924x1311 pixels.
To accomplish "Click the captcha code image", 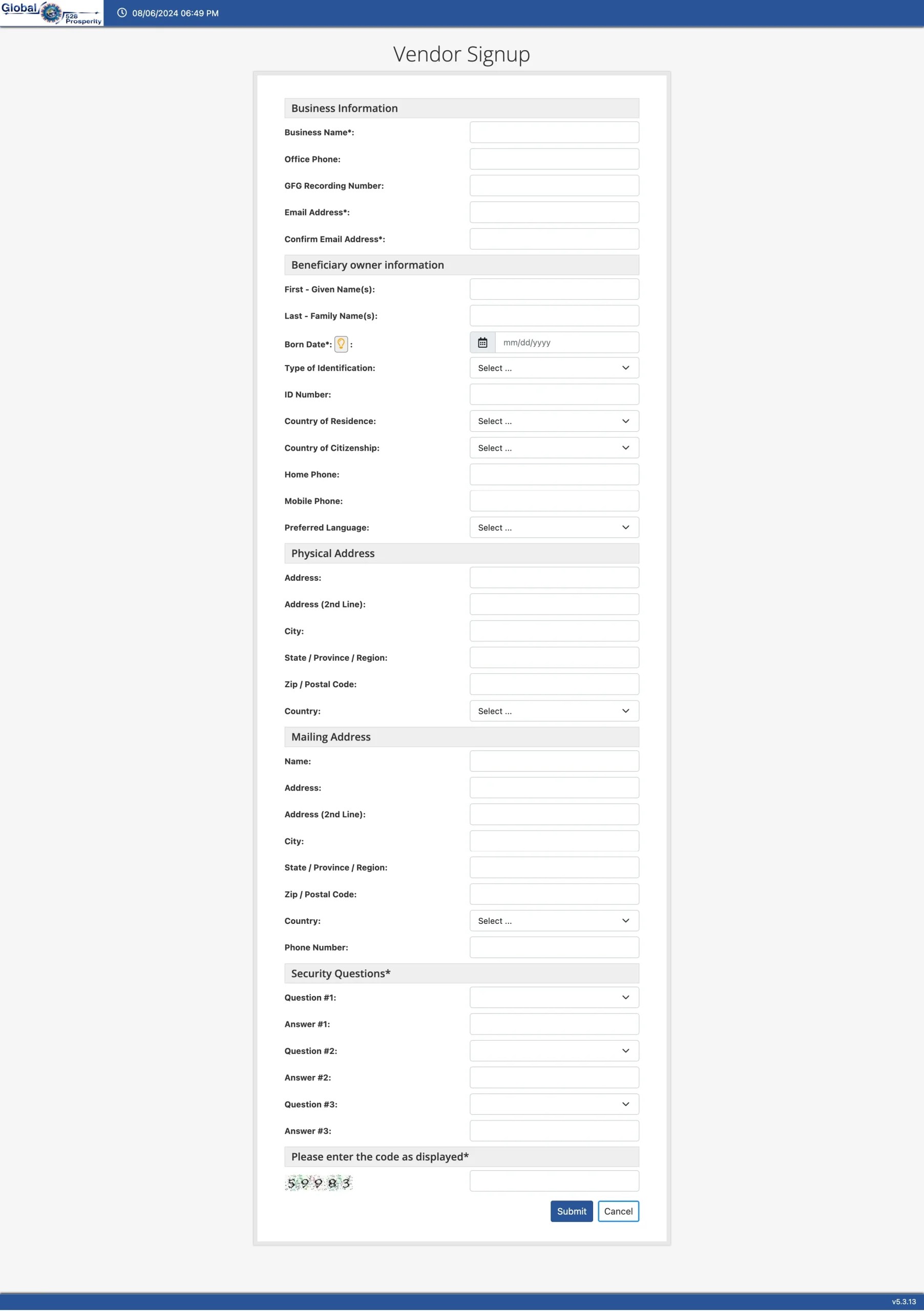I will pos(319,1183).
